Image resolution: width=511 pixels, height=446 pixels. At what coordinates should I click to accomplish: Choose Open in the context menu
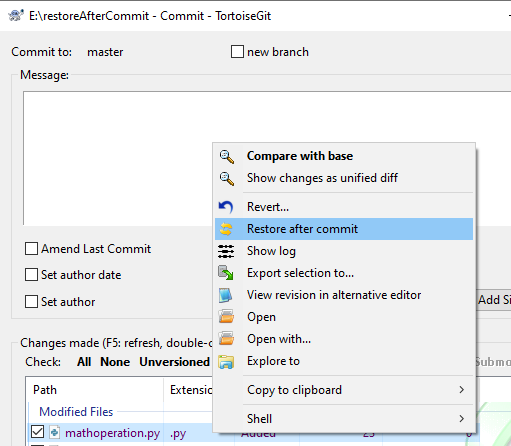pos(344,317)
